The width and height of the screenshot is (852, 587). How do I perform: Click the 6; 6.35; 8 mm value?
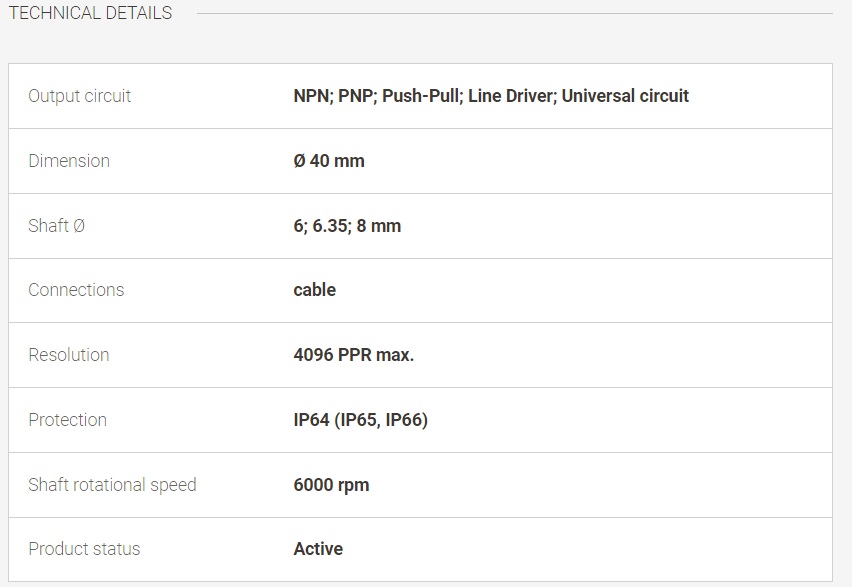pyautogui.click(x=347, y=226)
